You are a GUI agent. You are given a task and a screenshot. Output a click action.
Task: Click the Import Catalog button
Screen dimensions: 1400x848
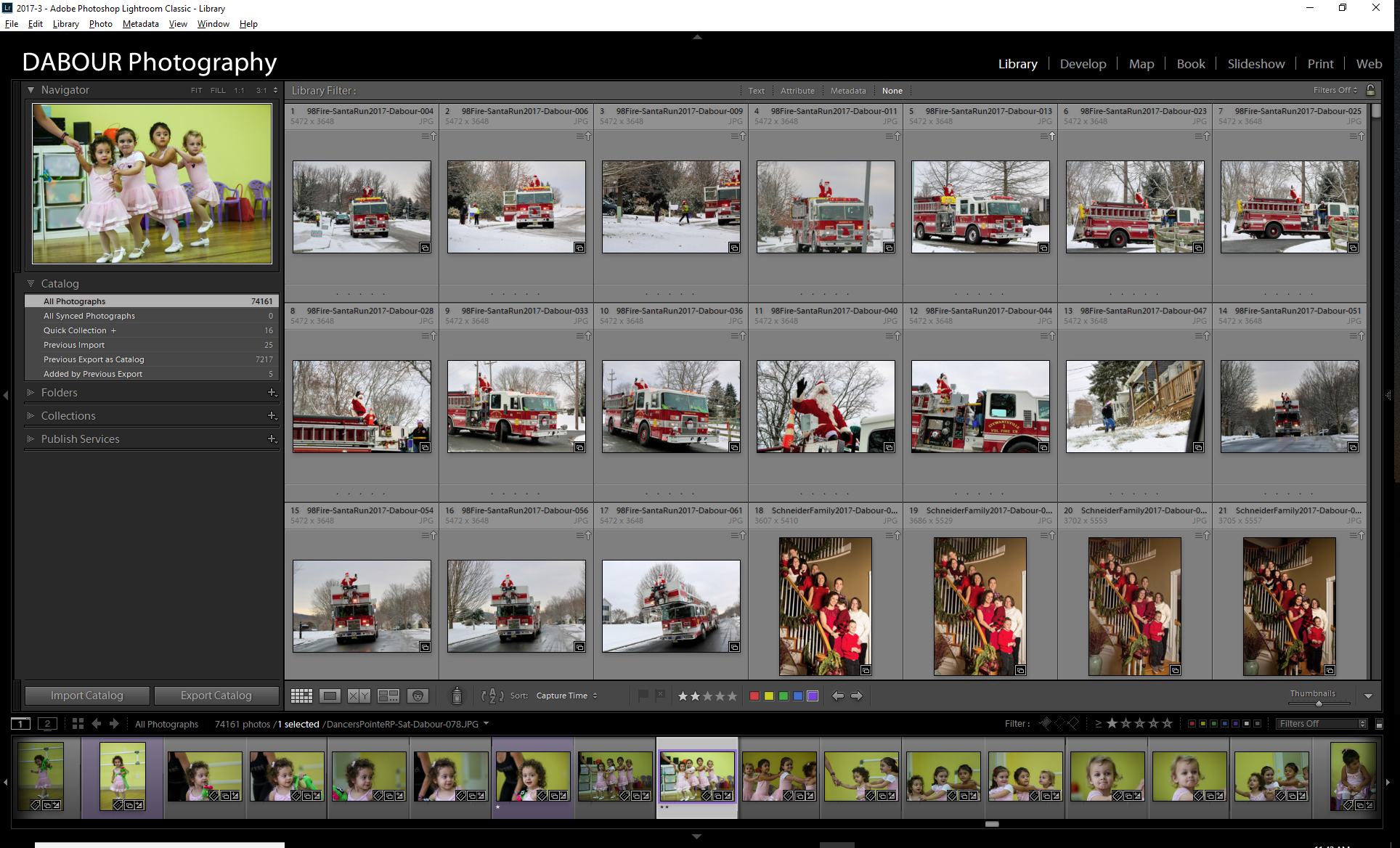tap(87, 696)
